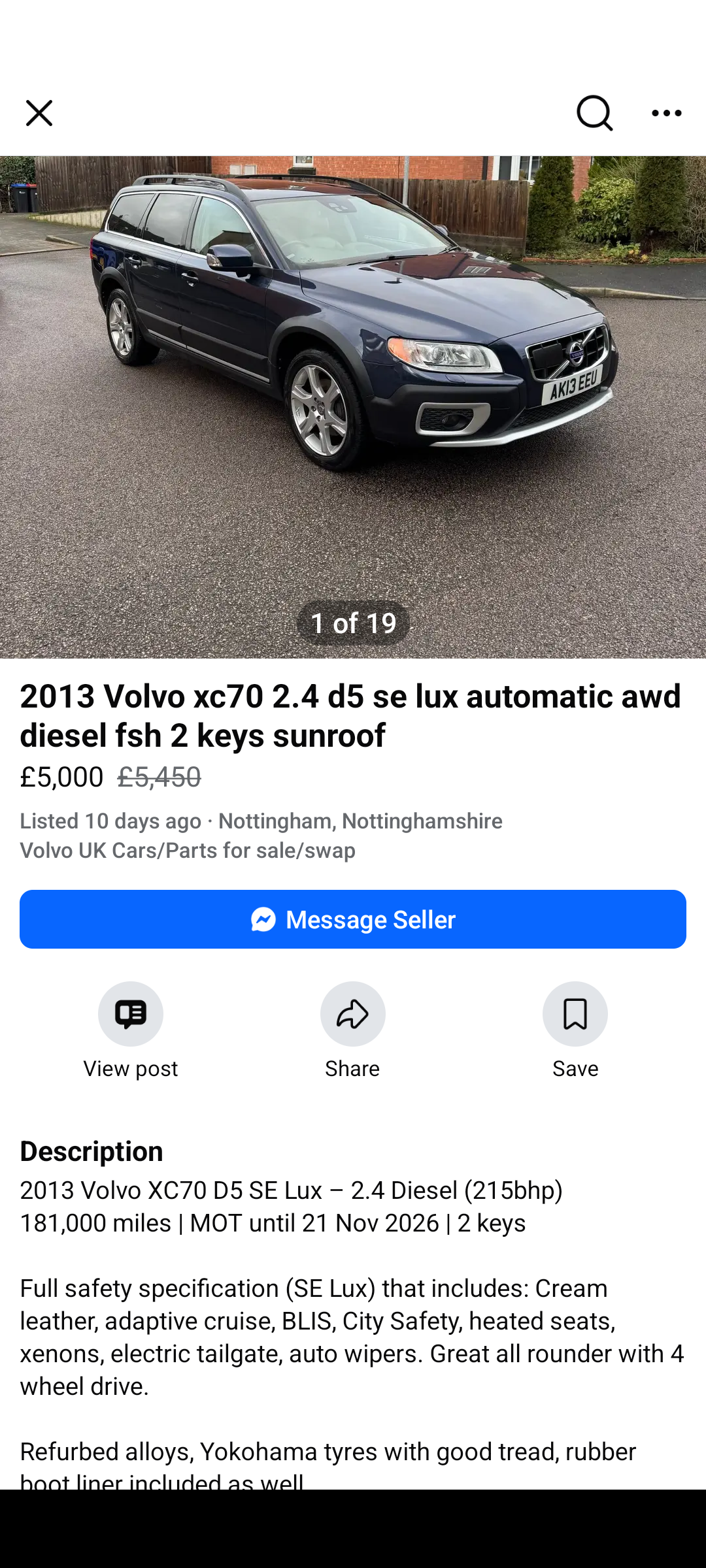Tap the 1 of 19 photo counter
This screenshot has height=1568, width=706.
[353, 623]
